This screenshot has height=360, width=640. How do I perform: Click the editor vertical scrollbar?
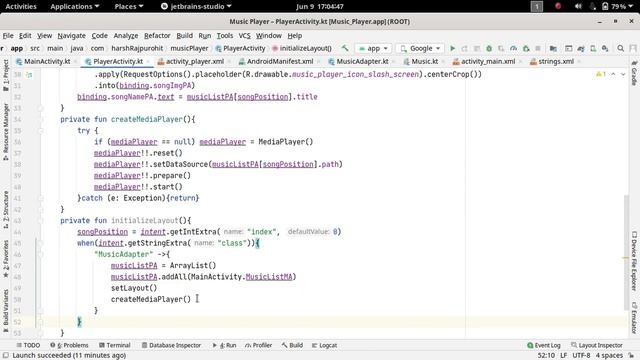pyautogui.click(x=625, y=252)
